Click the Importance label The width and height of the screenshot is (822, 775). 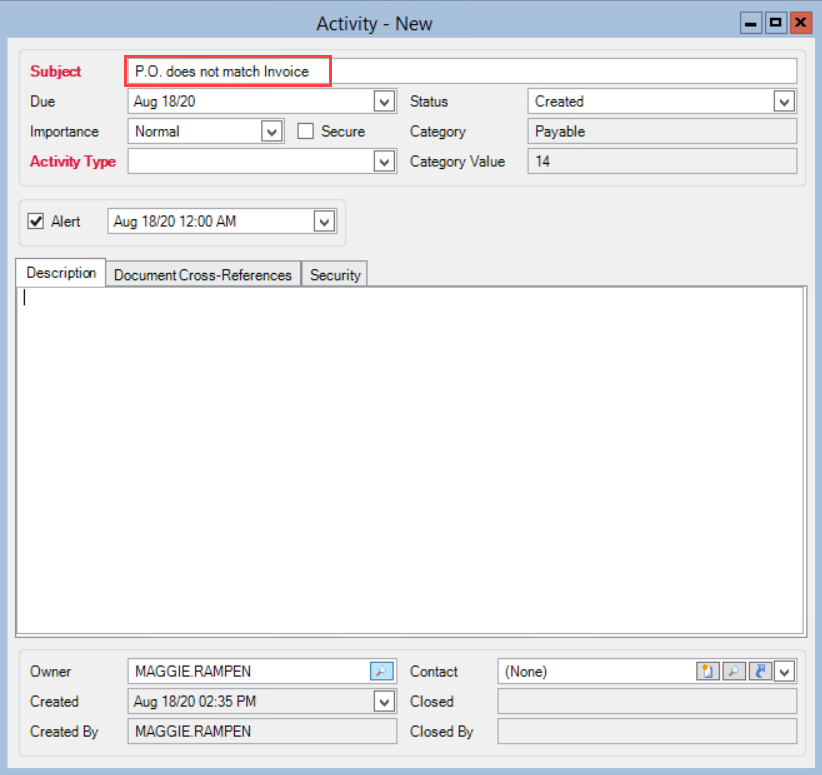tap(64, 131)
